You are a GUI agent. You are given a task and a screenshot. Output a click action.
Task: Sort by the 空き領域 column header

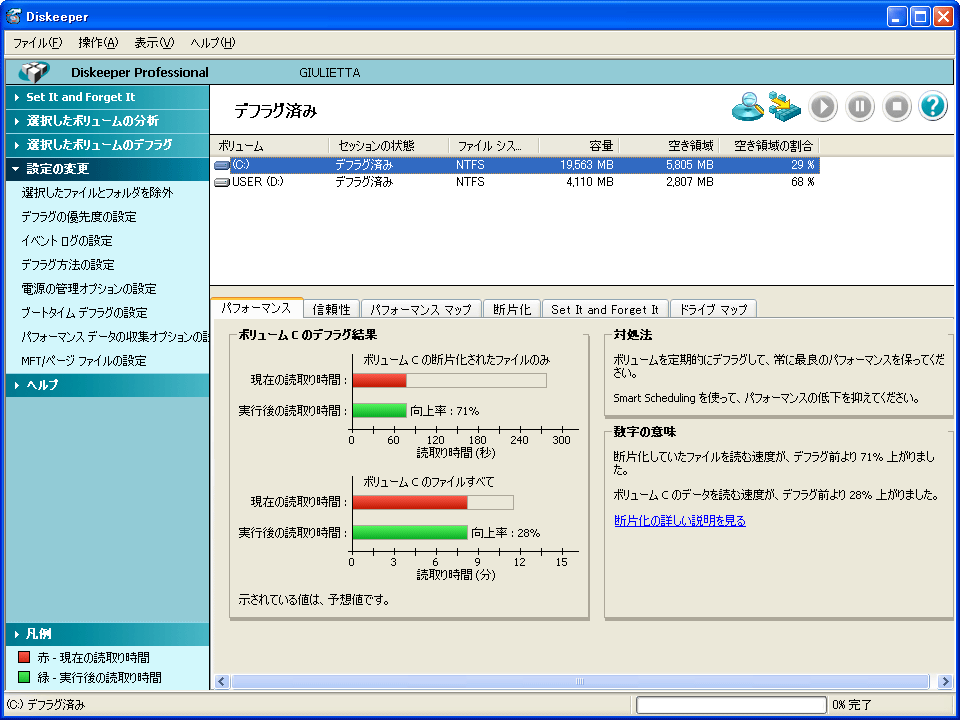669,146
